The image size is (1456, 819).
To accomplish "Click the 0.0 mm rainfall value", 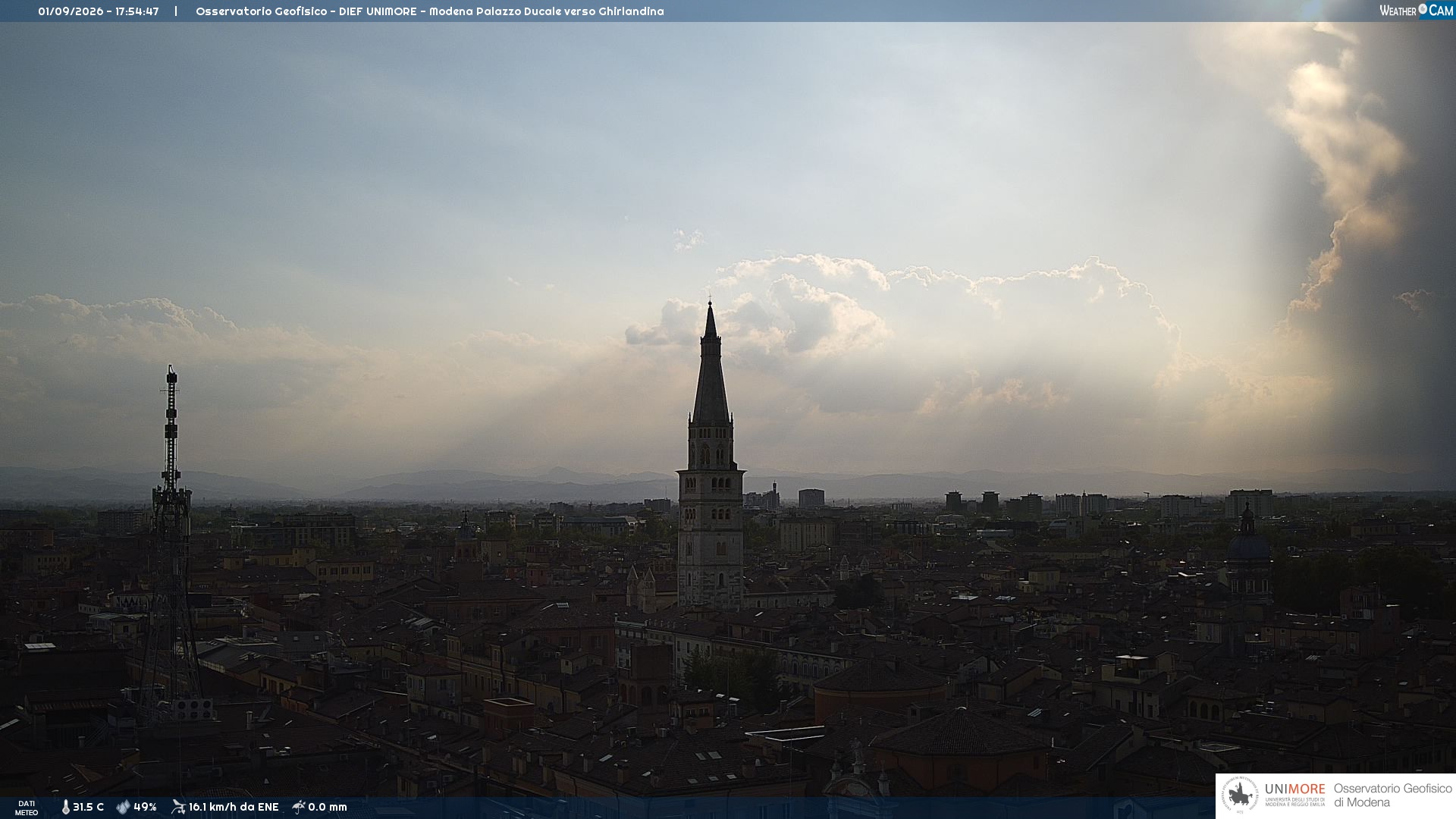I will click(x=328, y=808).
